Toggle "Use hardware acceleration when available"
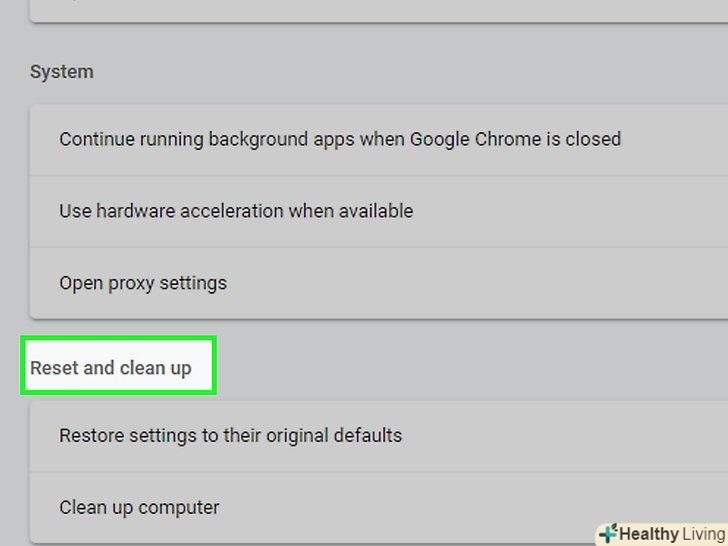Viewport: 728px width, 546px height. pos(236,211)
